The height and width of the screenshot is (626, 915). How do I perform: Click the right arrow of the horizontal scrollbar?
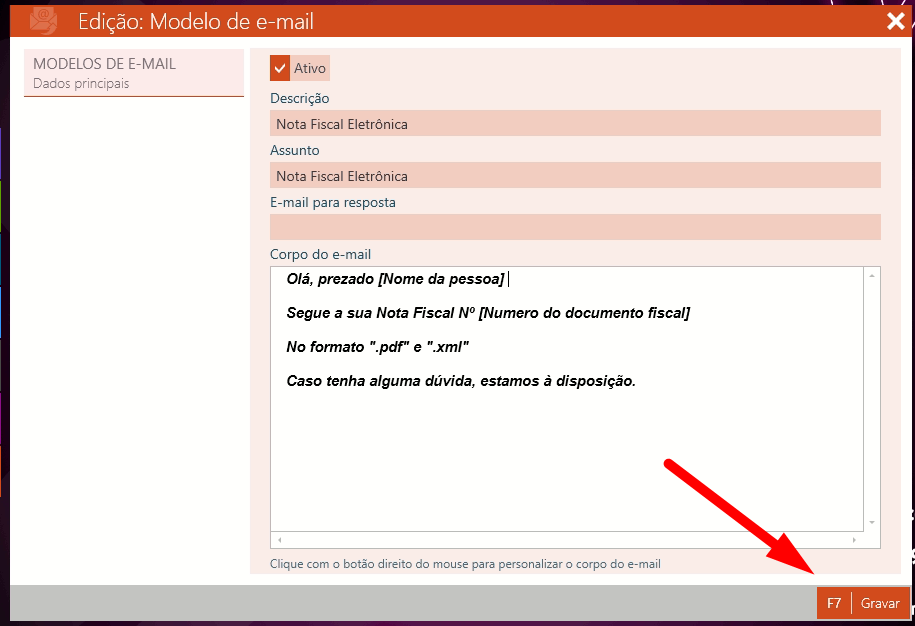click(854, 540)
